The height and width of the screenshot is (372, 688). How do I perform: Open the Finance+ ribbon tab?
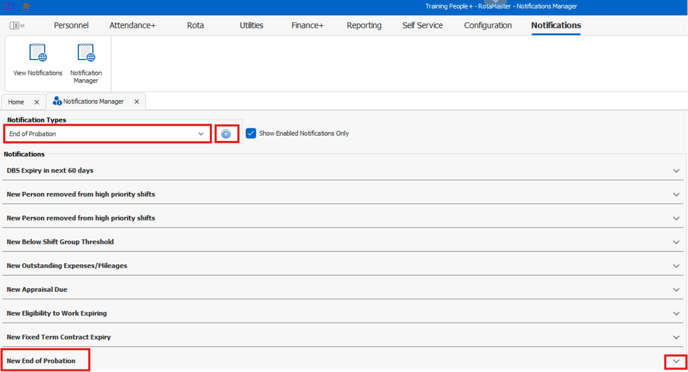pos(308,25)
